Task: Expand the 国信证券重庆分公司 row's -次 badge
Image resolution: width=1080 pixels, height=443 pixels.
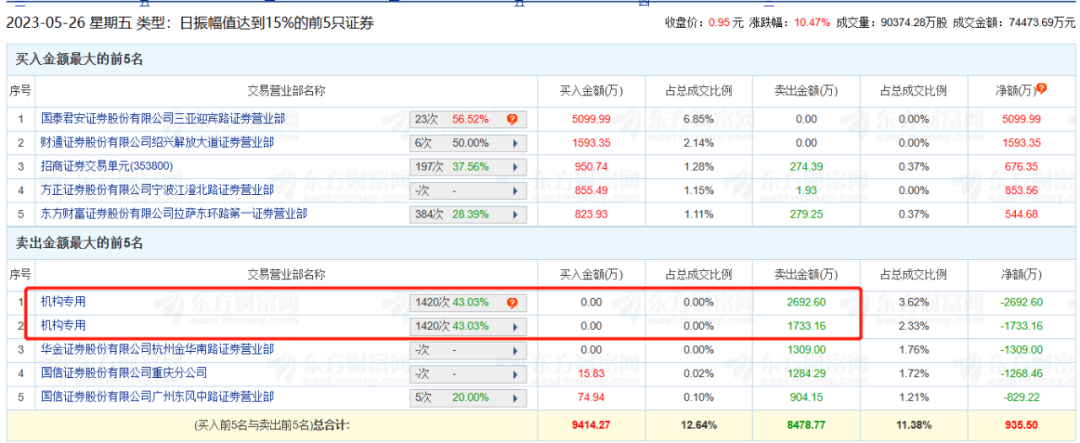Action: point(516,374)
